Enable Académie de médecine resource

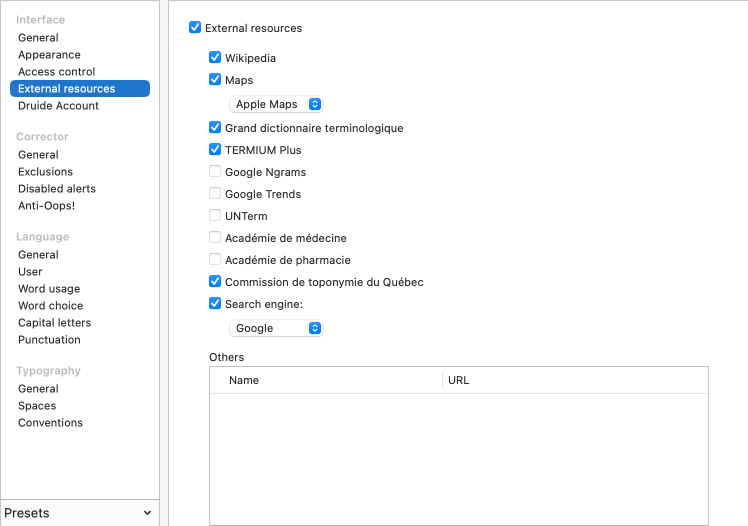coord(215,238)
